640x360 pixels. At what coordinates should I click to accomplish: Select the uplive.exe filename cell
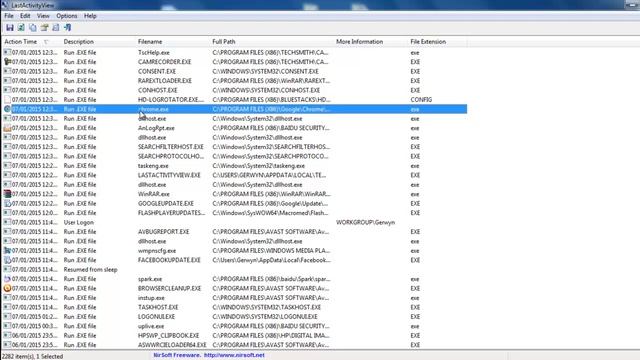point(151,326)
